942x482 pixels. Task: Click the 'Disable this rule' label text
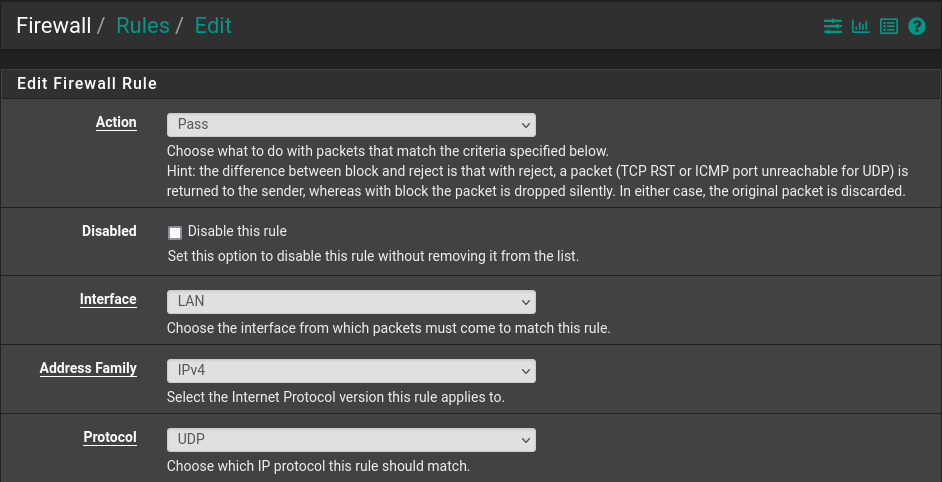[237, 231]
